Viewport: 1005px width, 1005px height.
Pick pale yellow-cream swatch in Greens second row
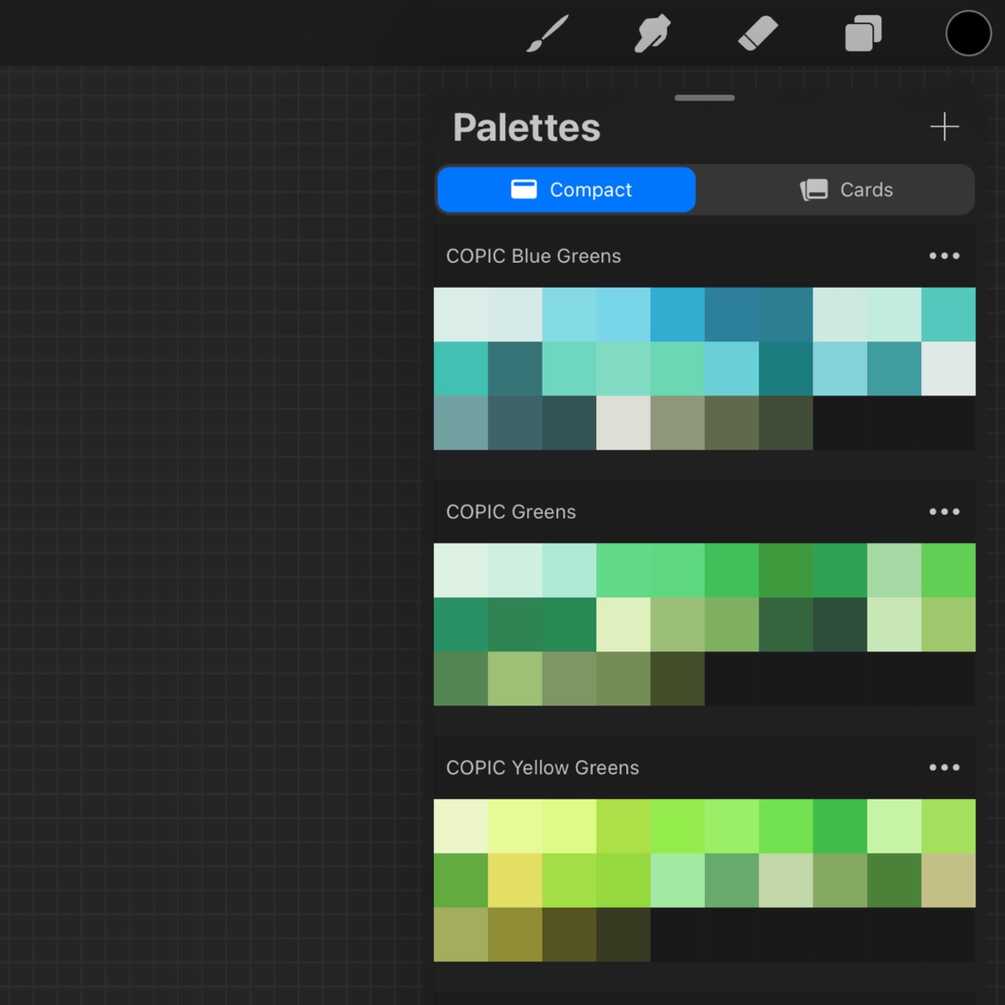pos(623,624)
